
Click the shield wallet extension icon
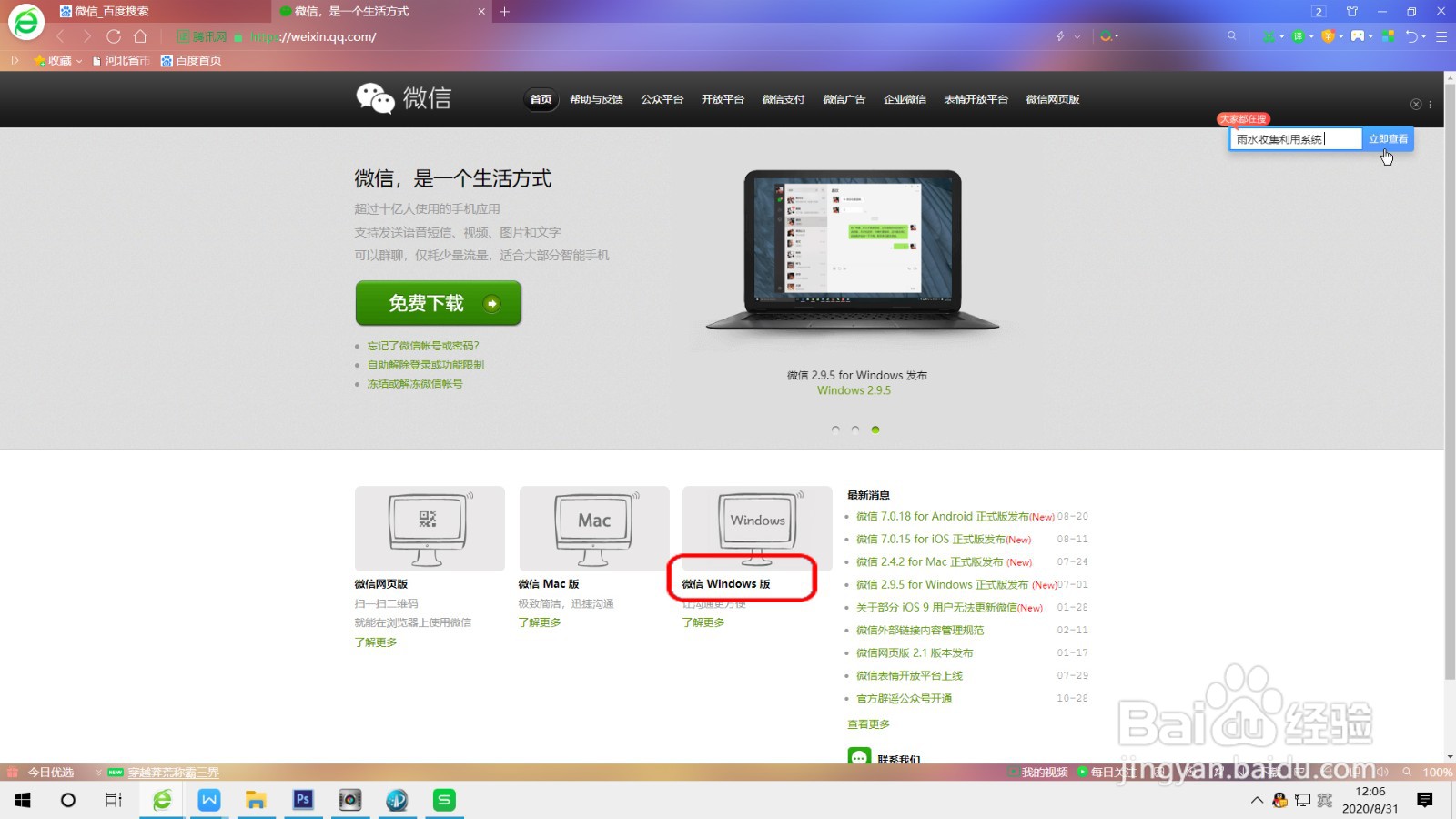[x=1328, y=36]
